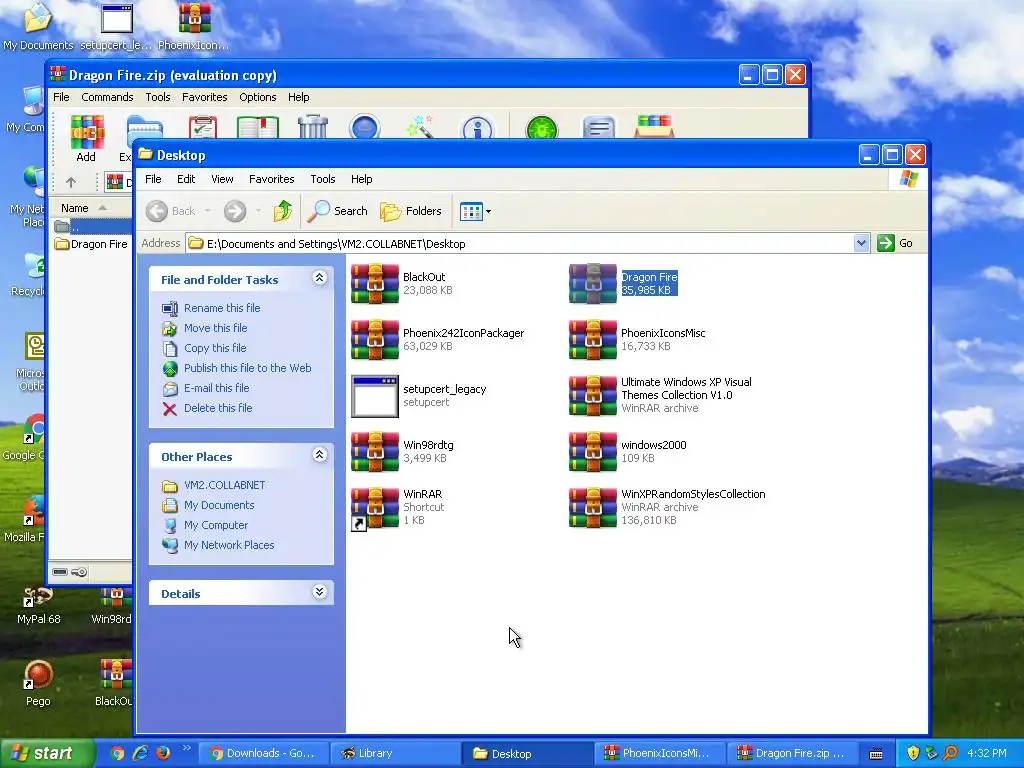Click the green VirusScan bug icon in WinRAR

tap(541, 127)
